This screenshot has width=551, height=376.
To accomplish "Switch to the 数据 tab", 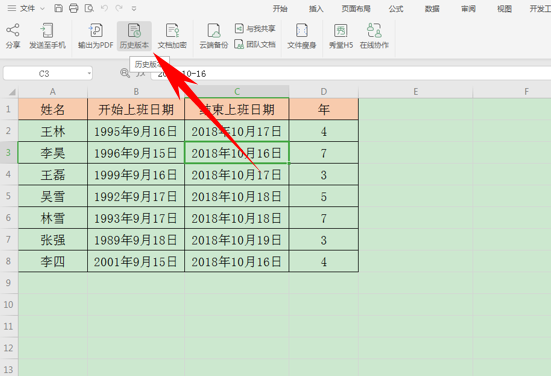I will (x=432, y=9).
